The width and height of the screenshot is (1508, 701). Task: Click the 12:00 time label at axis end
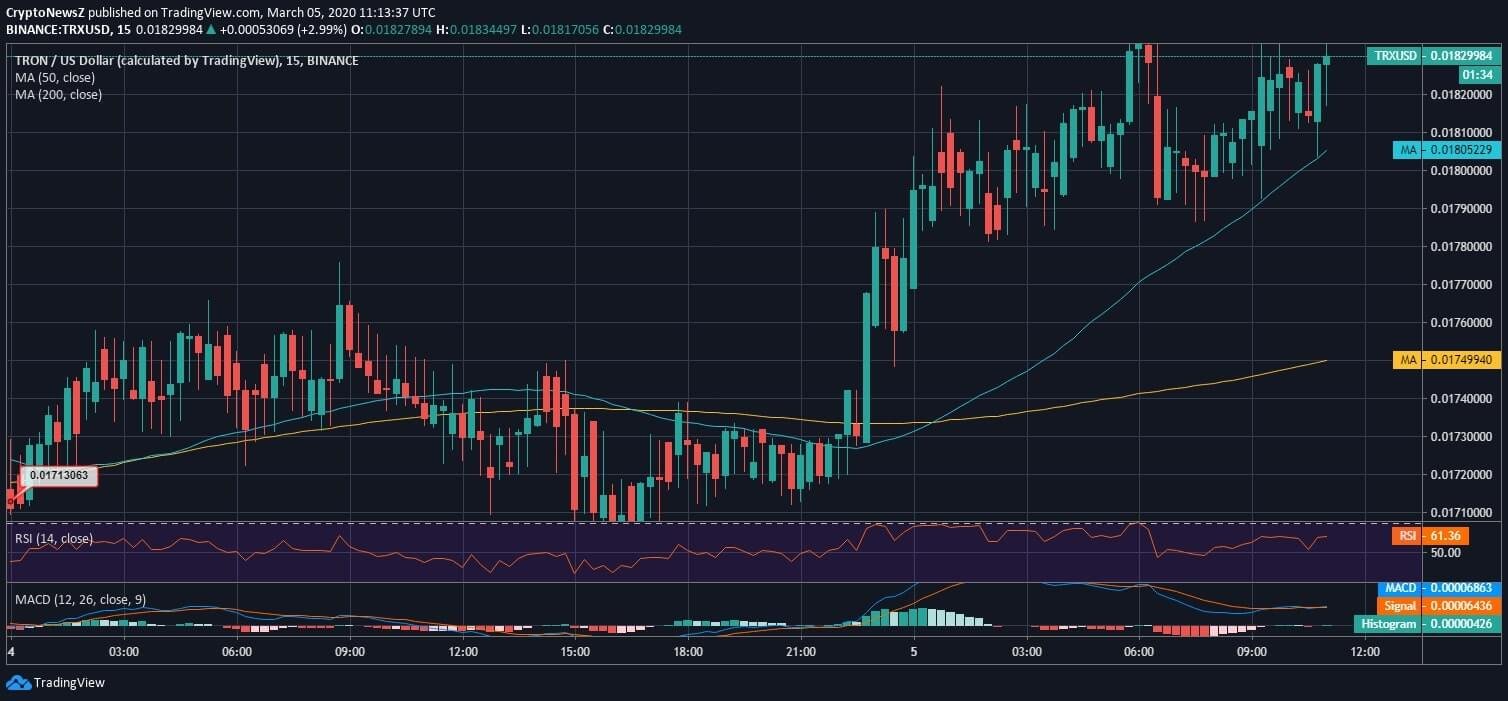tap(1365, 651)
